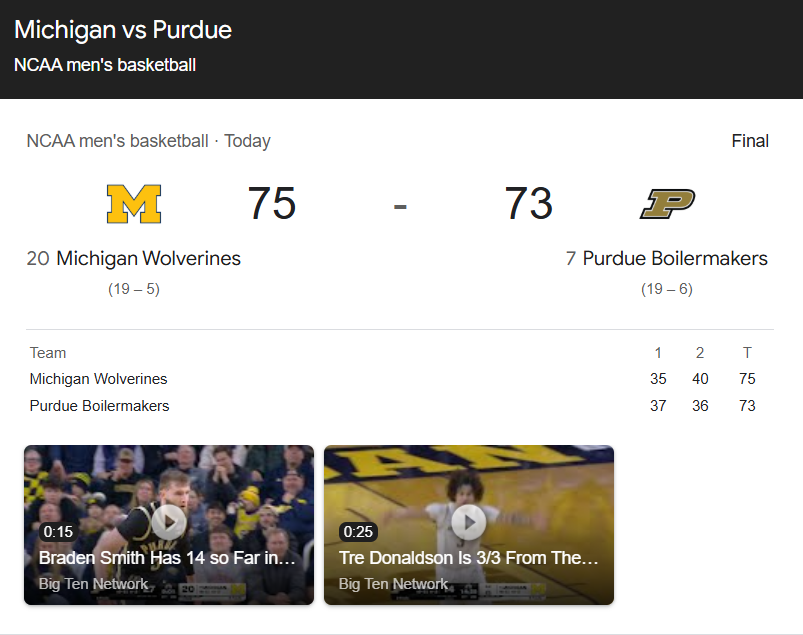Open the Michigan Wolverines team name link
Screen dimensions: 803x635
coord(149,258)
